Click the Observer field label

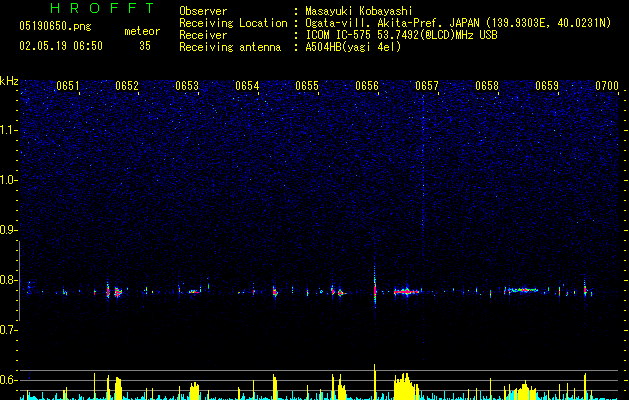pyautogui.click(x=203, y=11)
